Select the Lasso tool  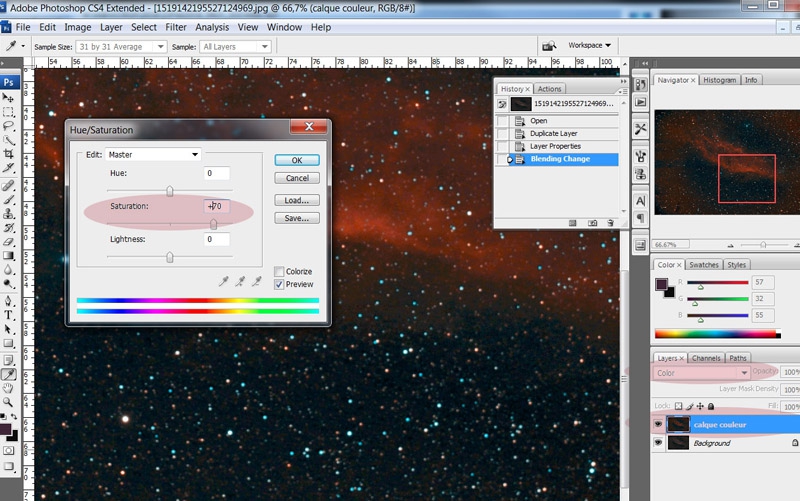(x=8, y=126)
